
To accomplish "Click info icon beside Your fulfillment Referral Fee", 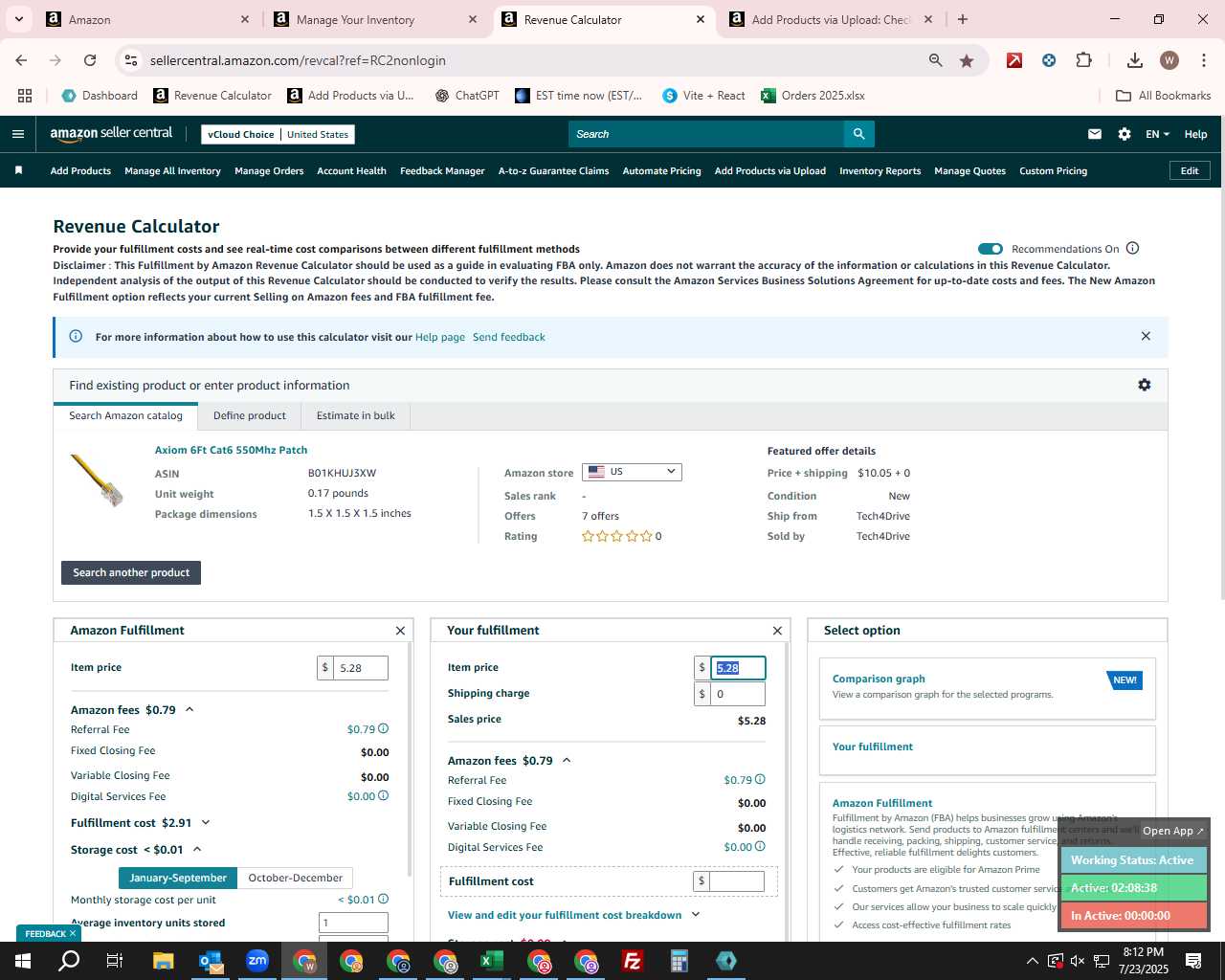I will pos(760,780).
